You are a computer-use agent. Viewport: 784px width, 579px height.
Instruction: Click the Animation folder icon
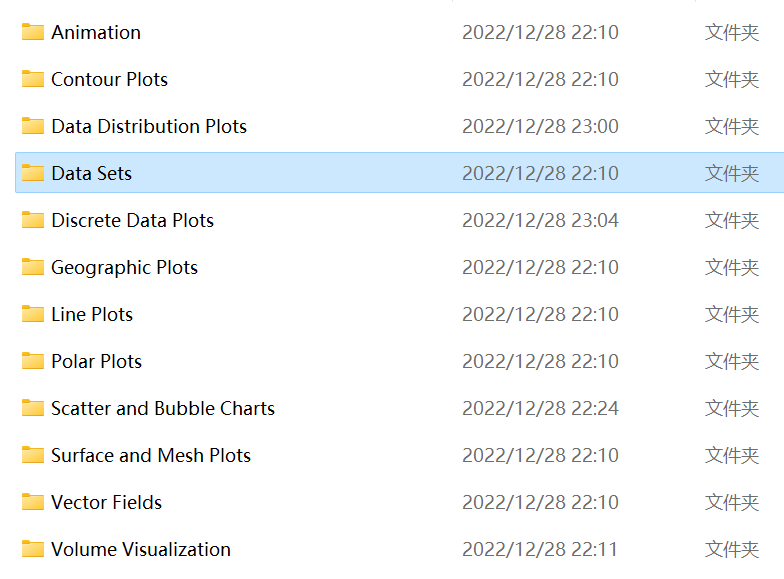coord(33,32)
